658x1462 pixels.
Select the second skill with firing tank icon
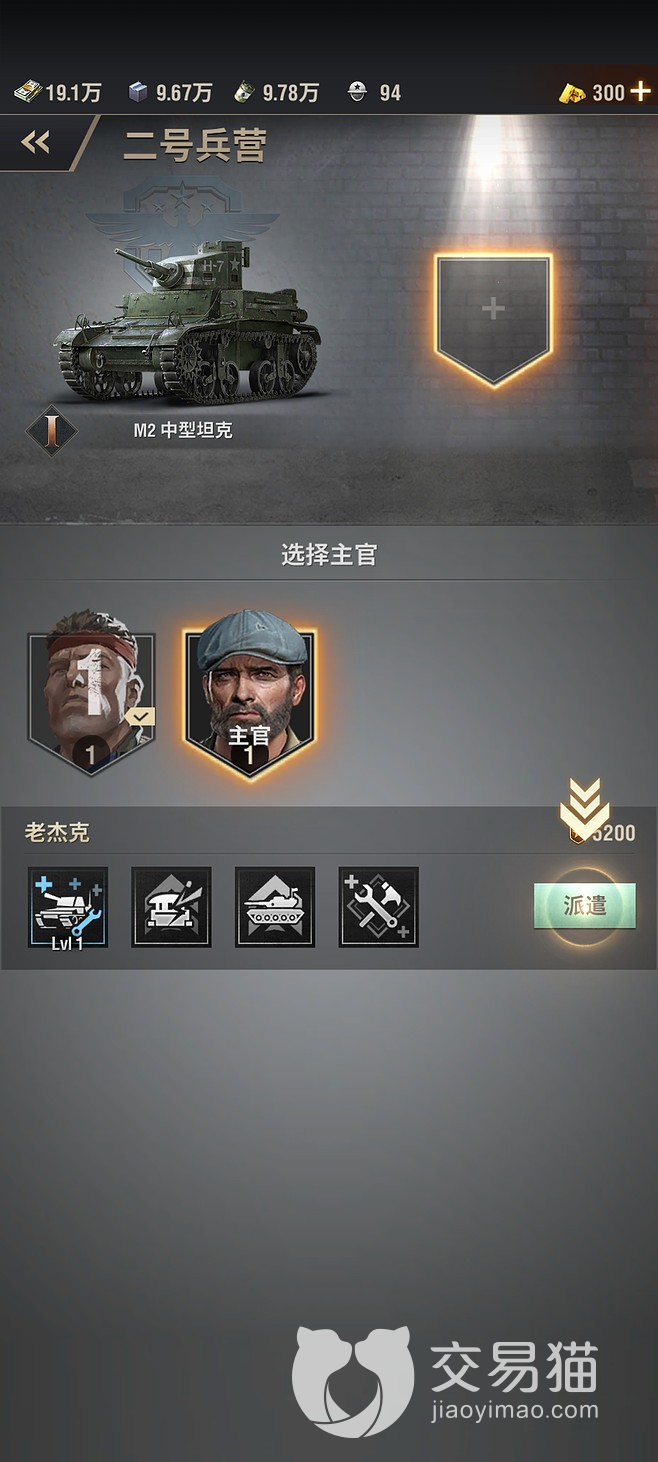tap(171, 907)
